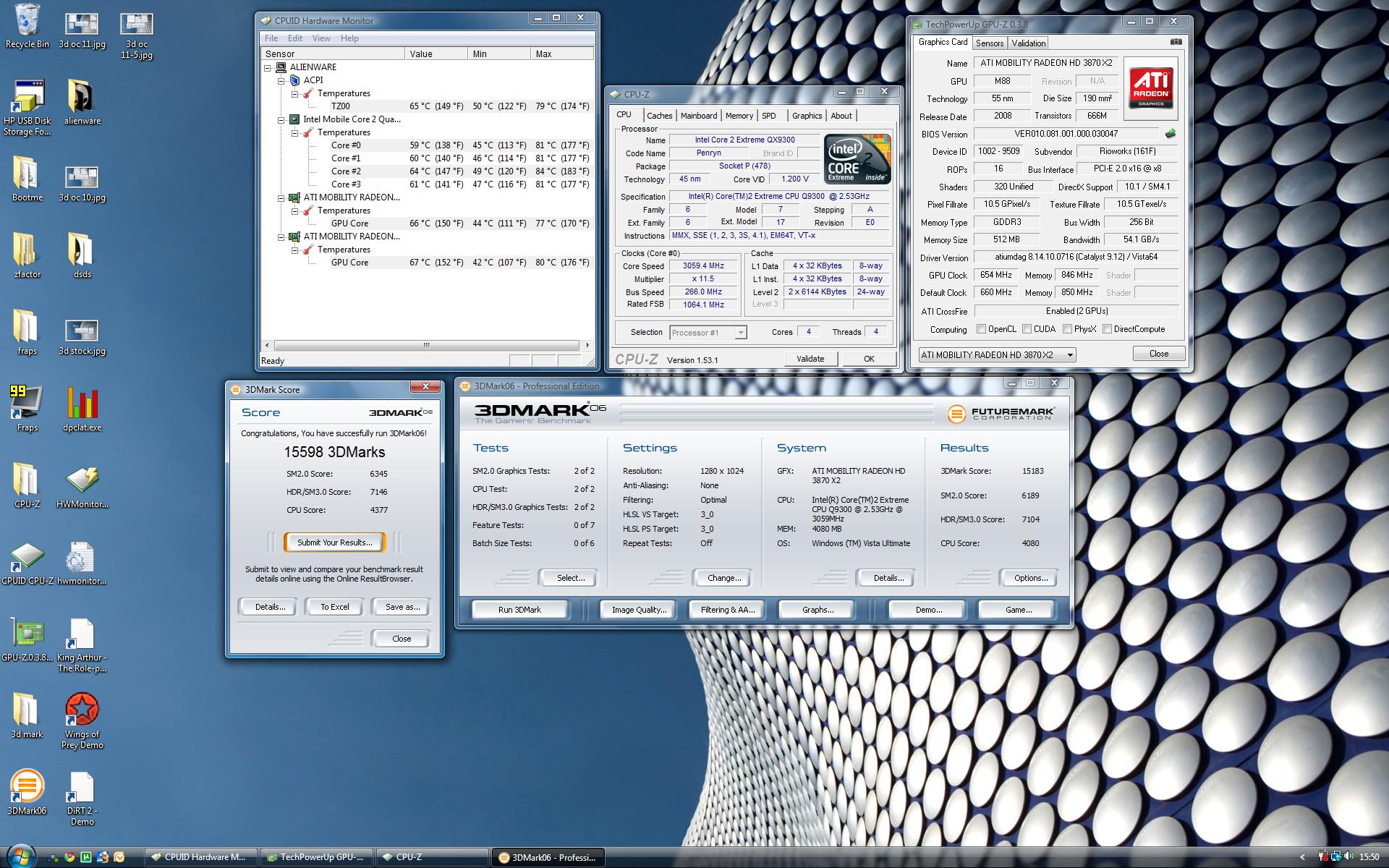Open the Bootme folder on desktop

[27, 179]
